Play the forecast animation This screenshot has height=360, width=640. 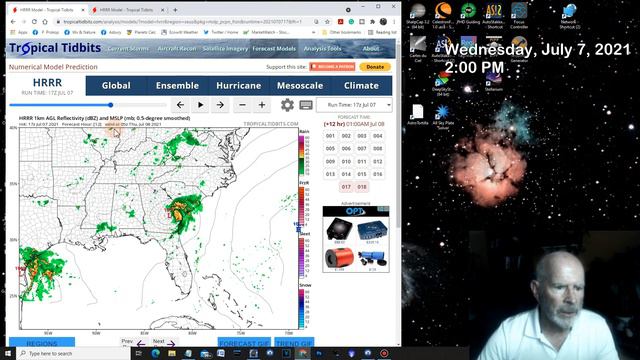(200, 105)
